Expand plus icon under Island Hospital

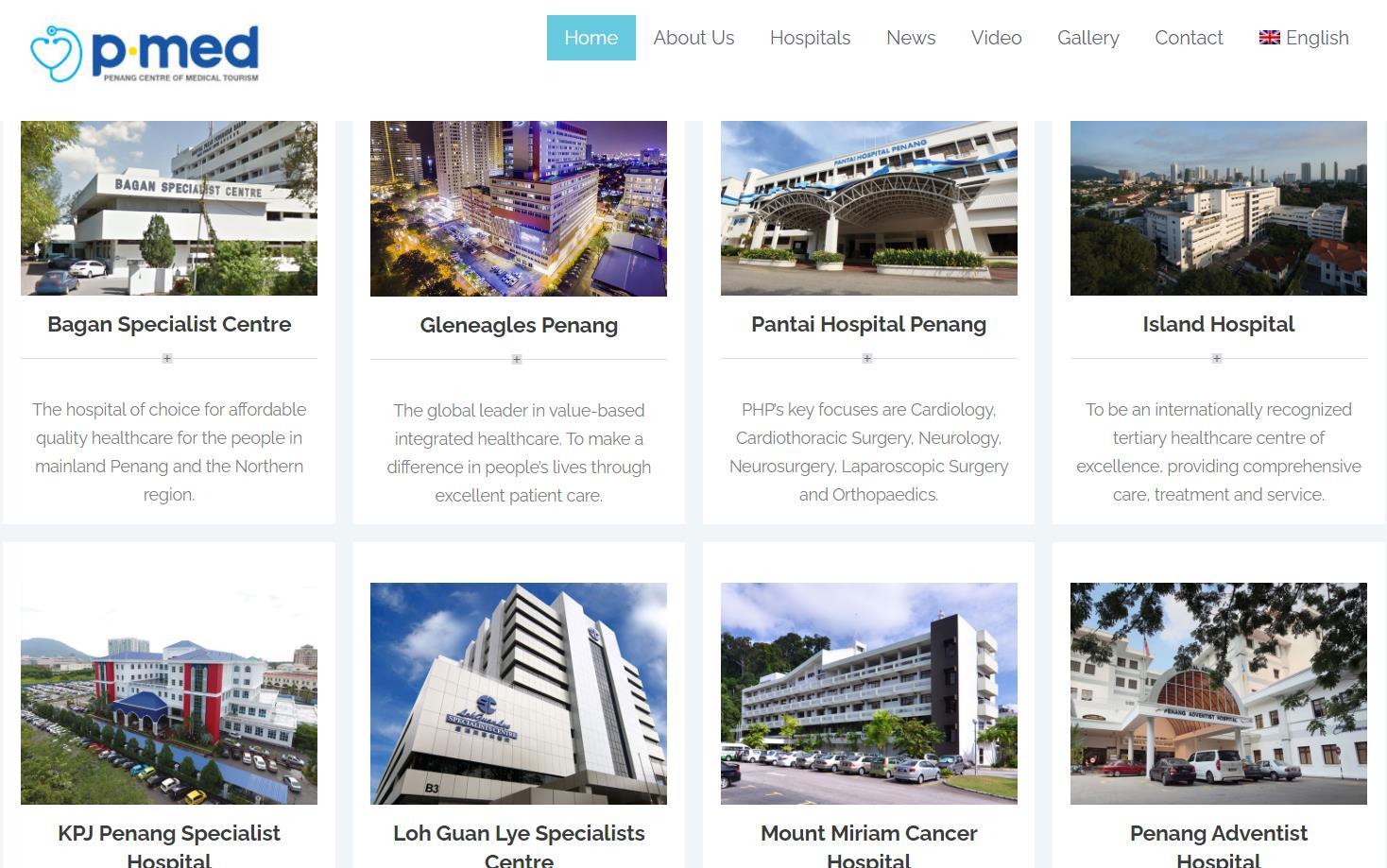(1217, 359)
